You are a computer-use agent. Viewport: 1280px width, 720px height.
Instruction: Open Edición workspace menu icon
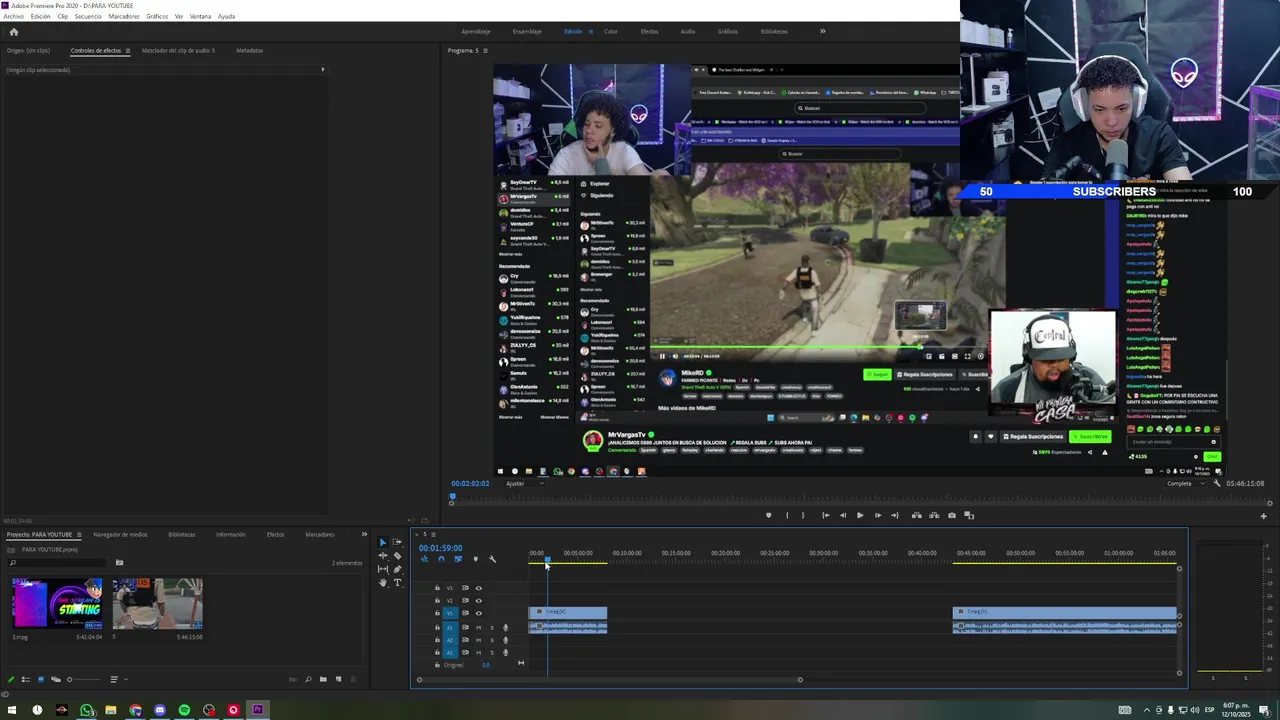tap(590, 31)
